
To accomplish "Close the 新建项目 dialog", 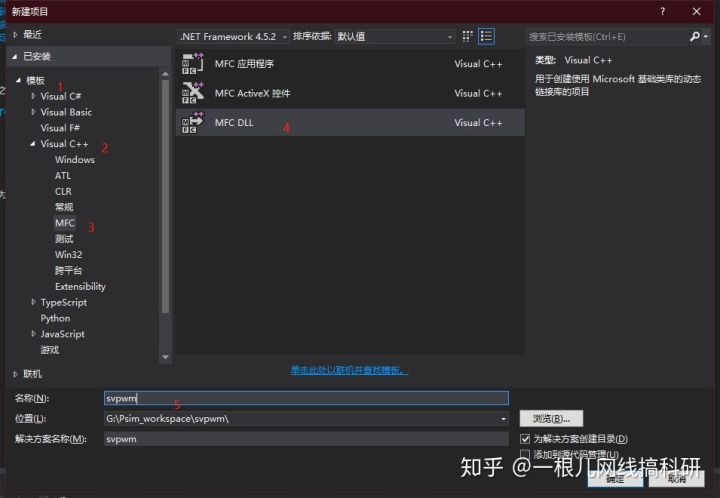I will (697, 11).
